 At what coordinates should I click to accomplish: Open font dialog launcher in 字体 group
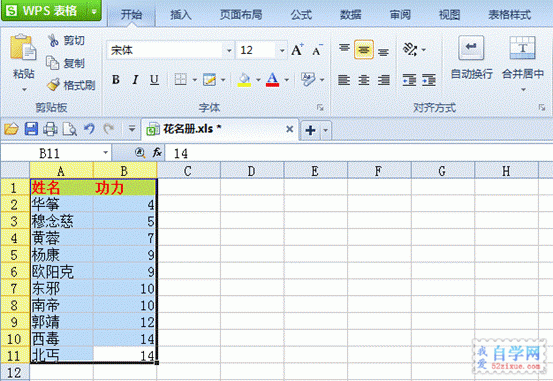click(320, 107)
